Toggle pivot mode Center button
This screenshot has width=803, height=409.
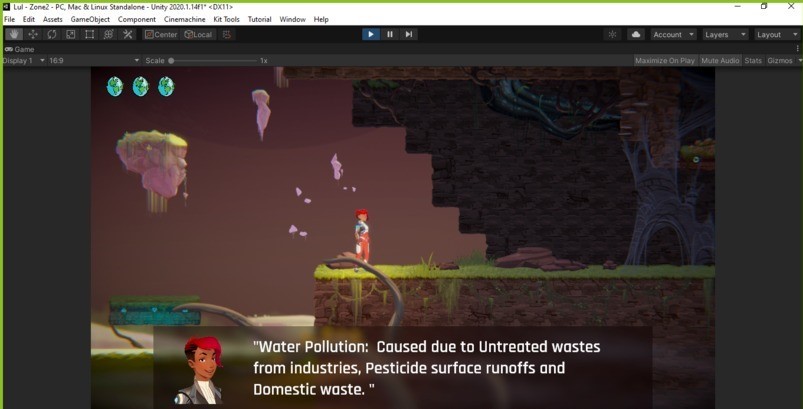click(x=160, y=34)
